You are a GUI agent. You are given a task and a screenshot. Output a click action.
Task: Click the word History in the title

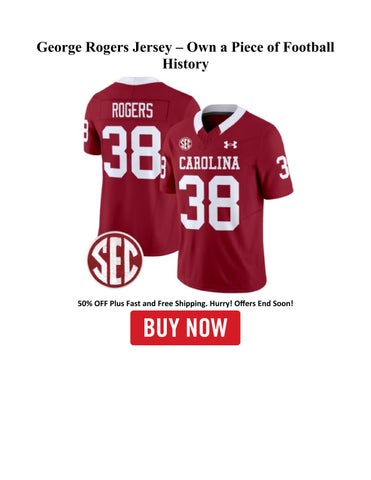point(185,64)
